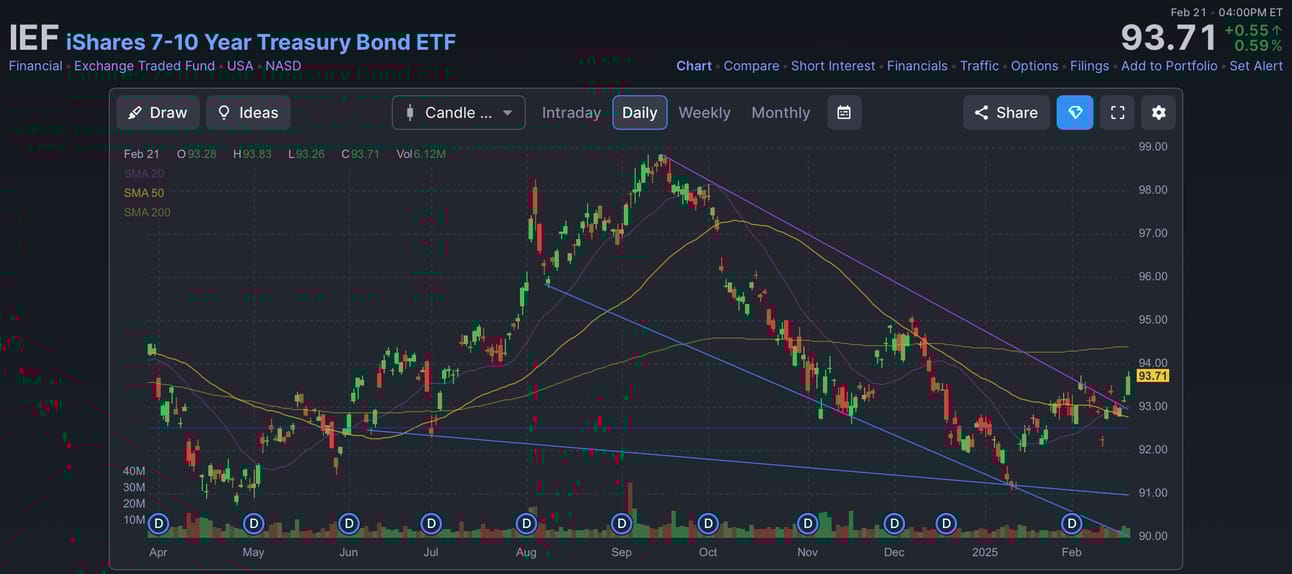
Task: Click Set Alert link
Action: point(1256,66)
